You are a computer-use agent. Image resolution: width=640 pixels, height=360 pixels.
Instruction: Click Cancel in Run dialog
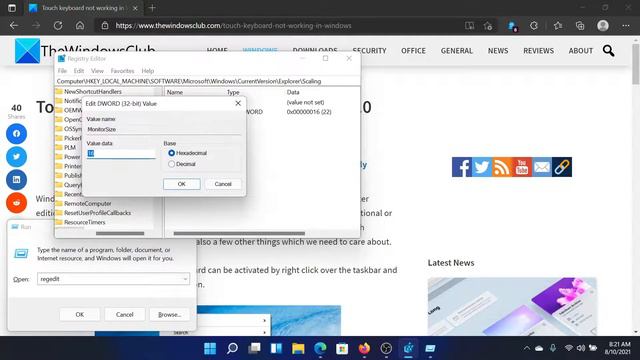pyautogui.click(x=124, y=315)
